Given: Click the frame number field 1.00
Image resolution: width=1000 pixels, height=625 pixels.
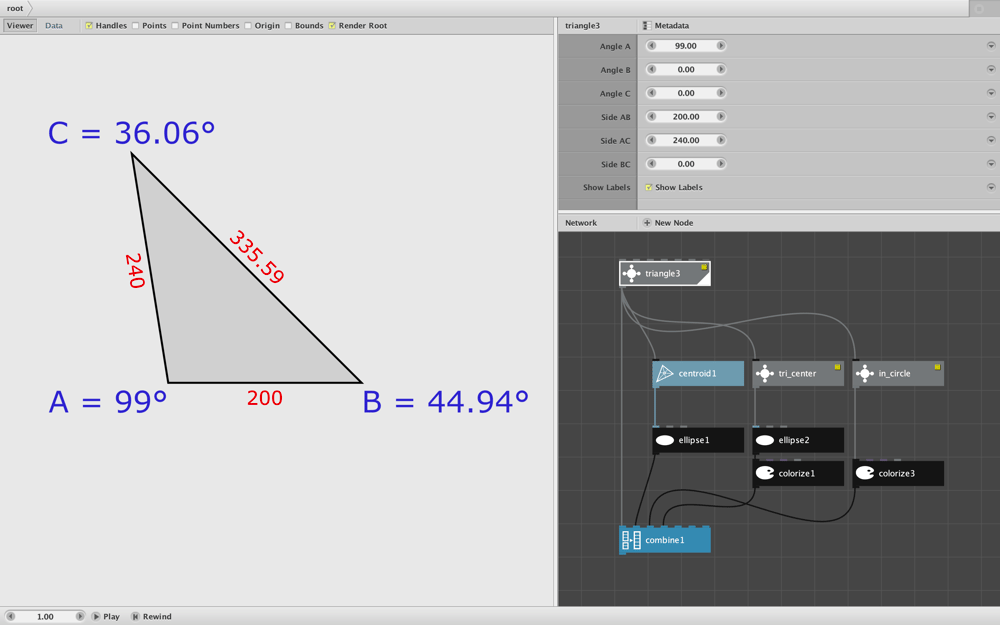Looking at the screenshot, I should 45,617.
